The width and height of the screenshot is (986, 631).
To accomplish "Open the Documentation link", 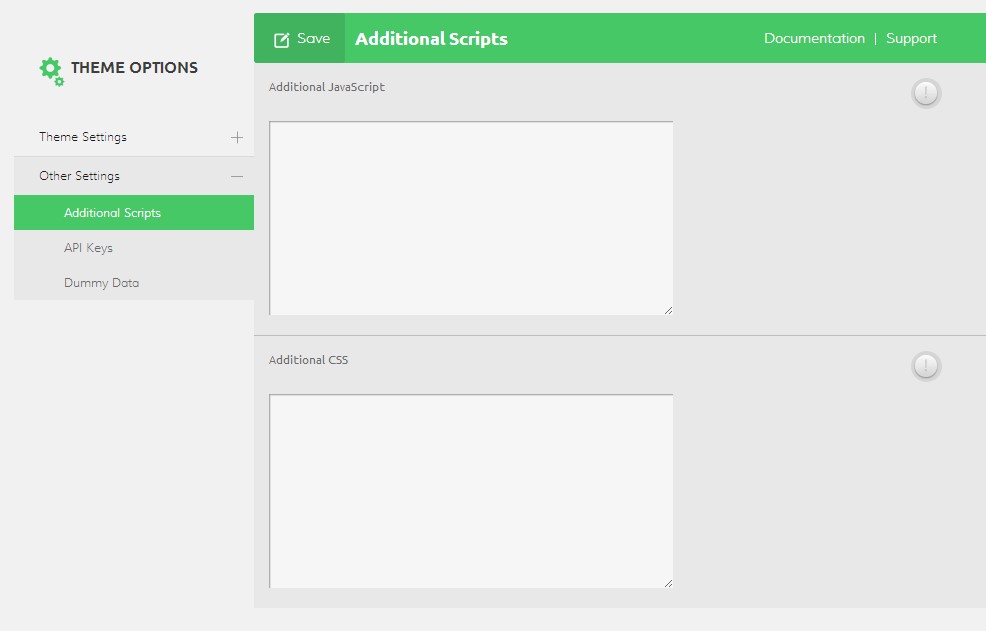I will click(814, 38).
